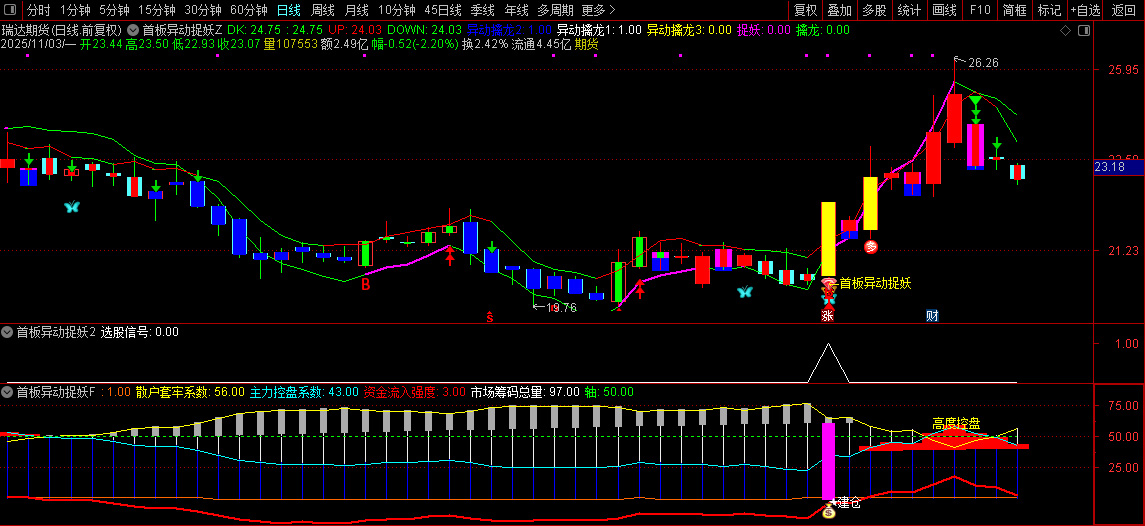This screenshot has height=526, width=1145.
Task: Click the 复权 button
Action: (805, 10)
